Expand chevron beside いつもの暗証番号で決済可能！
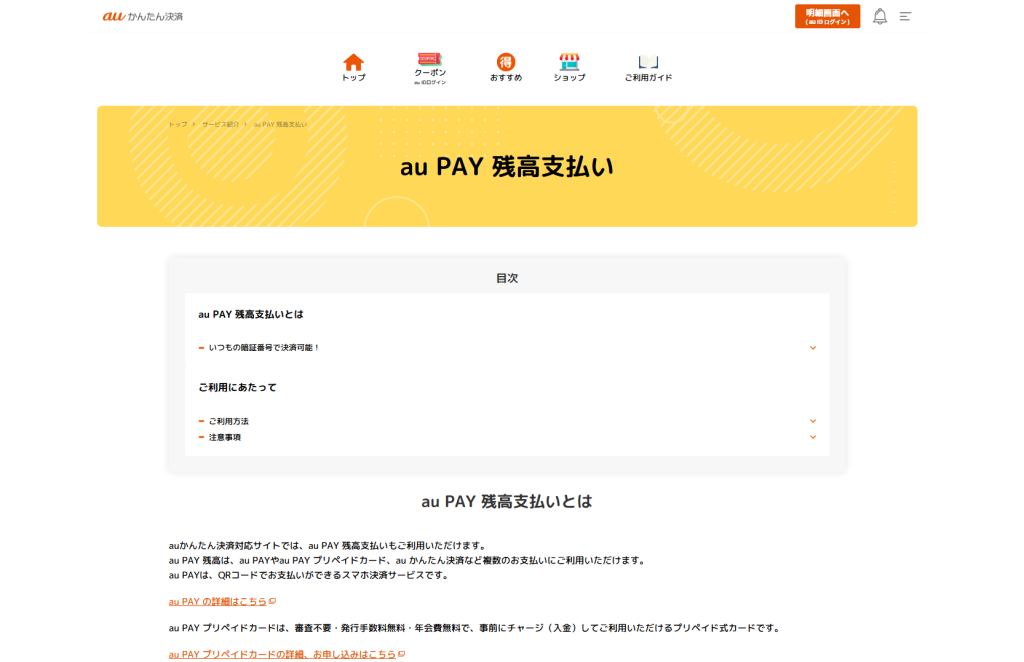The width and height of the screenshot is (1024, 662). point(812,348)
